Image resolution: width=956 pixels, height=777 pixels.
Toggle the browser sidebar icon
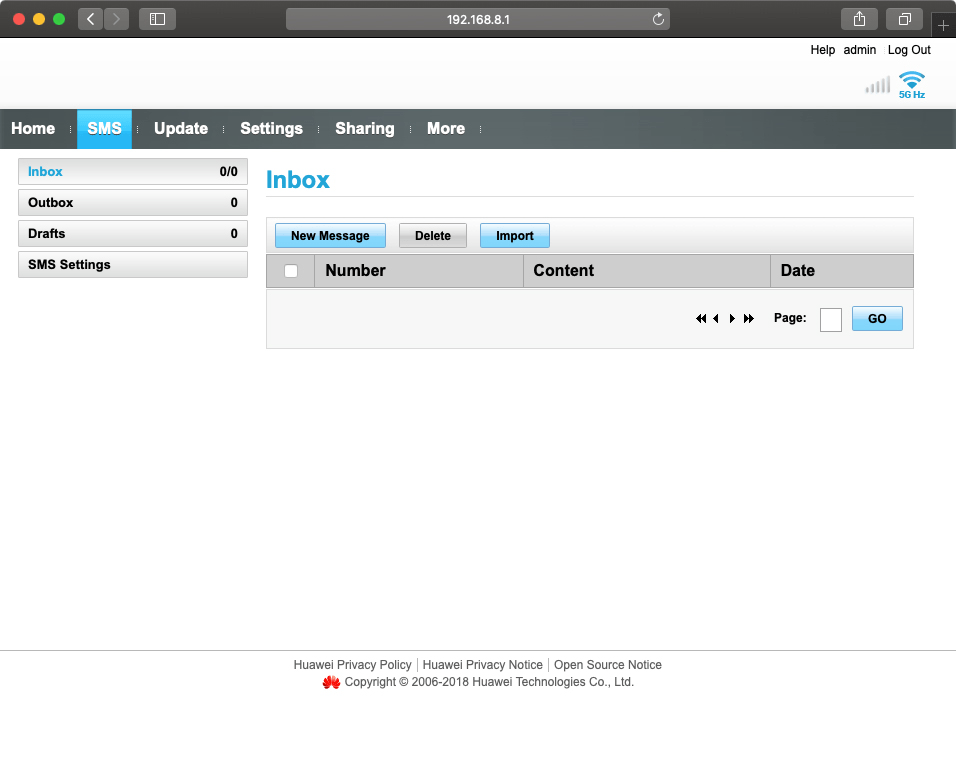157,18
